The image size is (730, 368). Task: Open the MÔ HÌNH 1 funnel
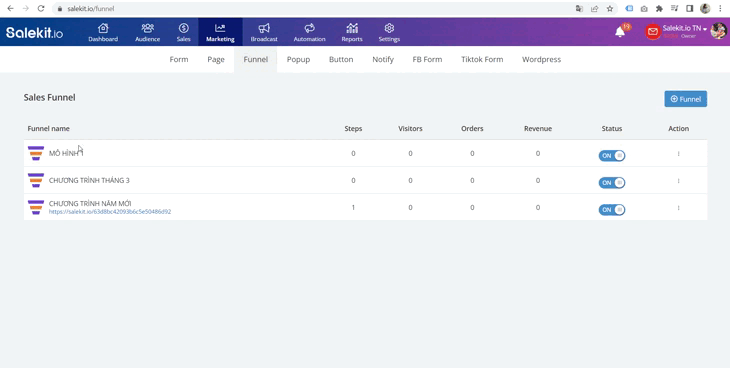pyautogui.click(x=66, y=153)
